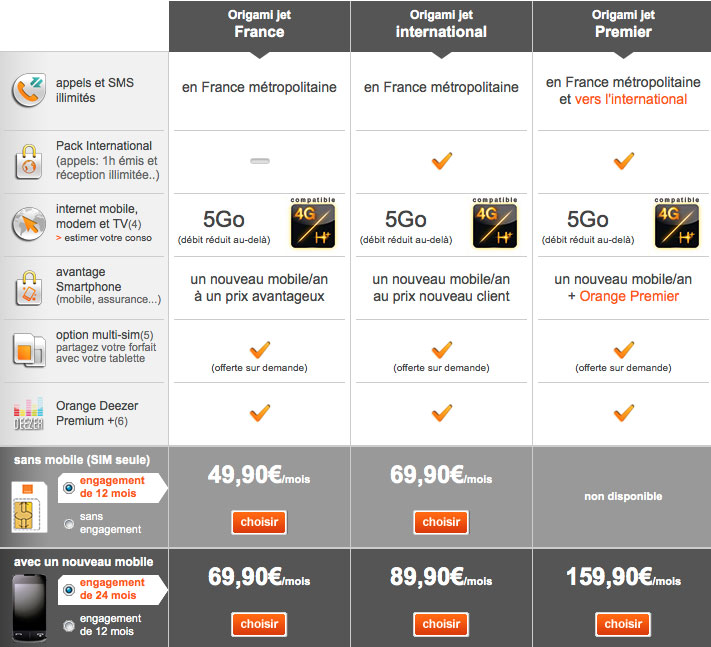
Task: Select engagement de 12 mois with new mobile
Action: tap(68, 625)
